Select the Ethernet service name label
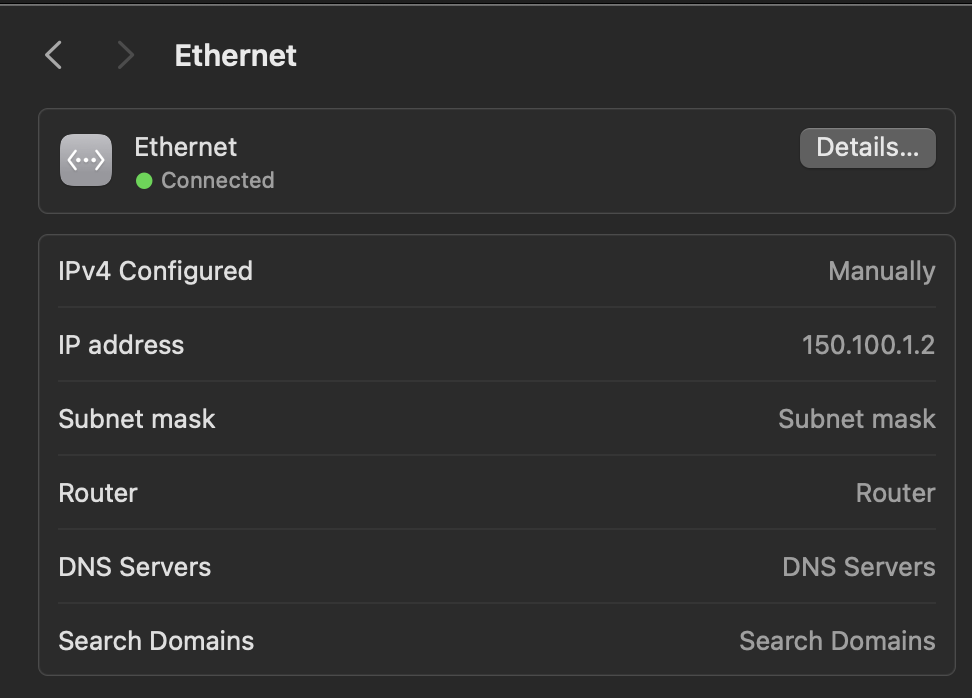 tap(185, 147)
